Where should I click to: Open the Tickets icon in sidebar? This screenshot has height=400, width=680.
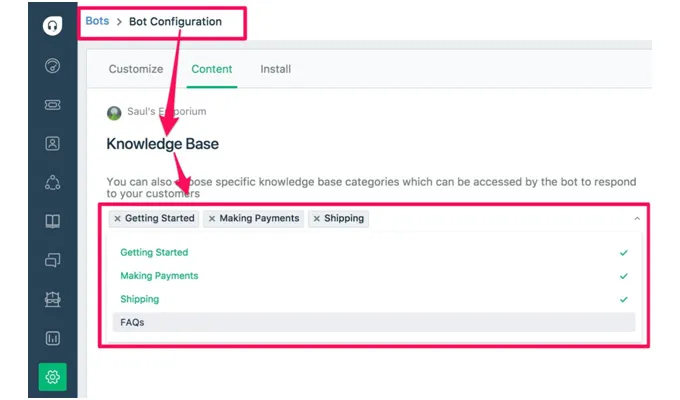click(53, 104)
